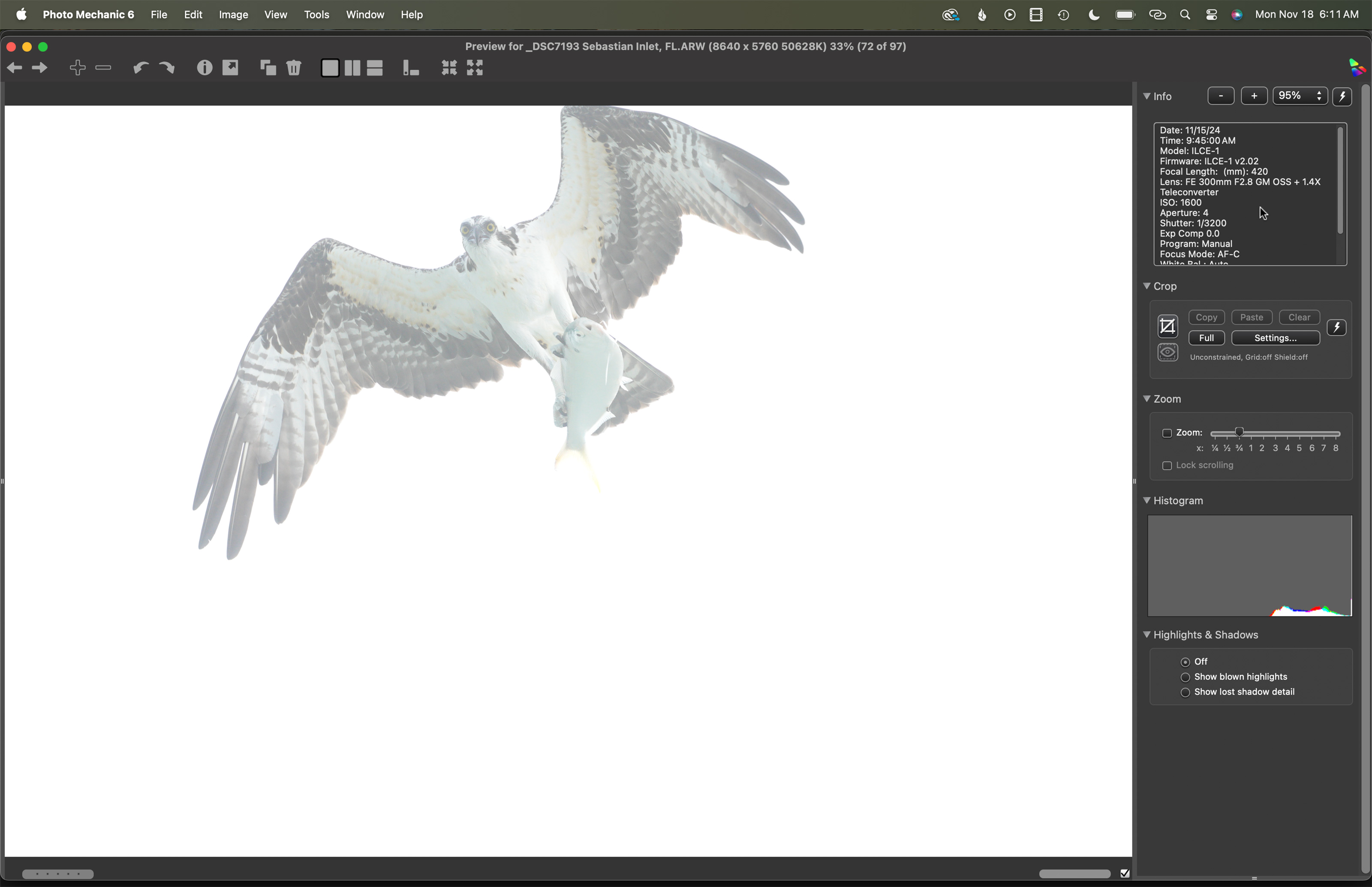This screenshot has width=1372, height=887.
Task: Open crop Settings... button
Action: tap(1275, 338)
